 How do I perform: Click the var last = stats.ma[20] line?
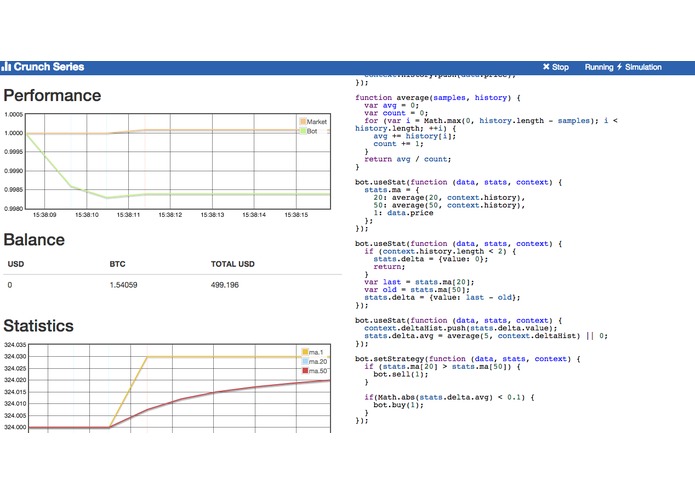[x=419, y=282]
